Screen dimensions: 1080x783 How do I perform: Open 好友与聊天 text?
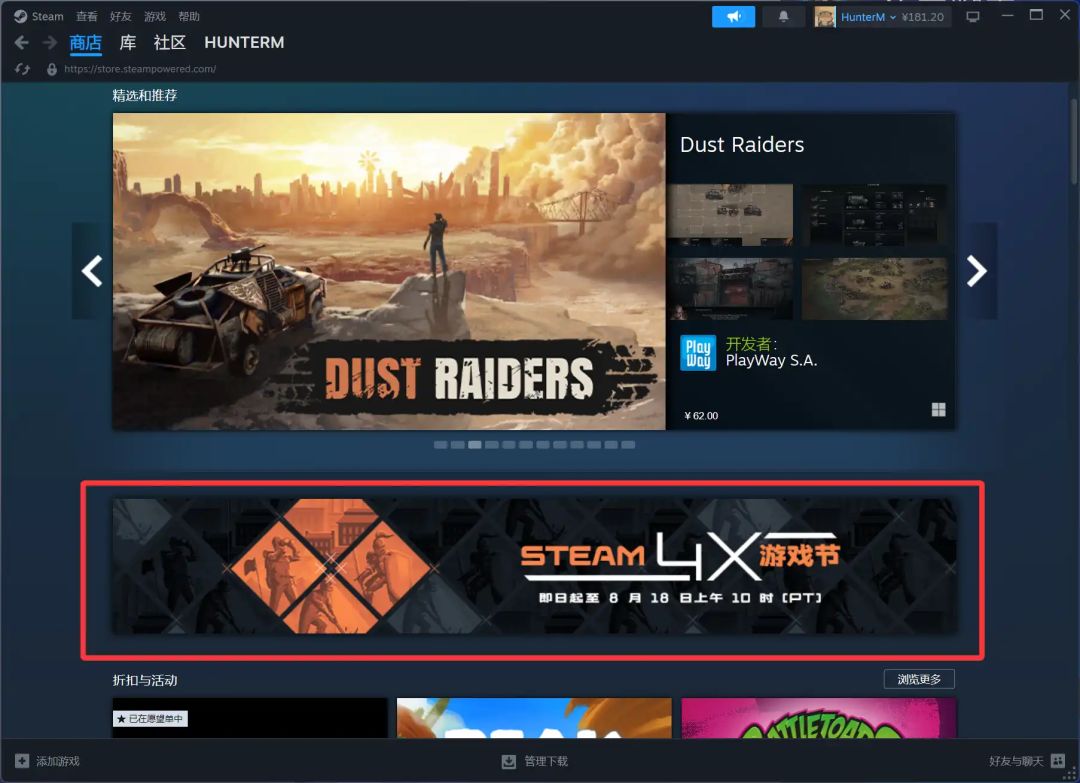pos(1017,761)
